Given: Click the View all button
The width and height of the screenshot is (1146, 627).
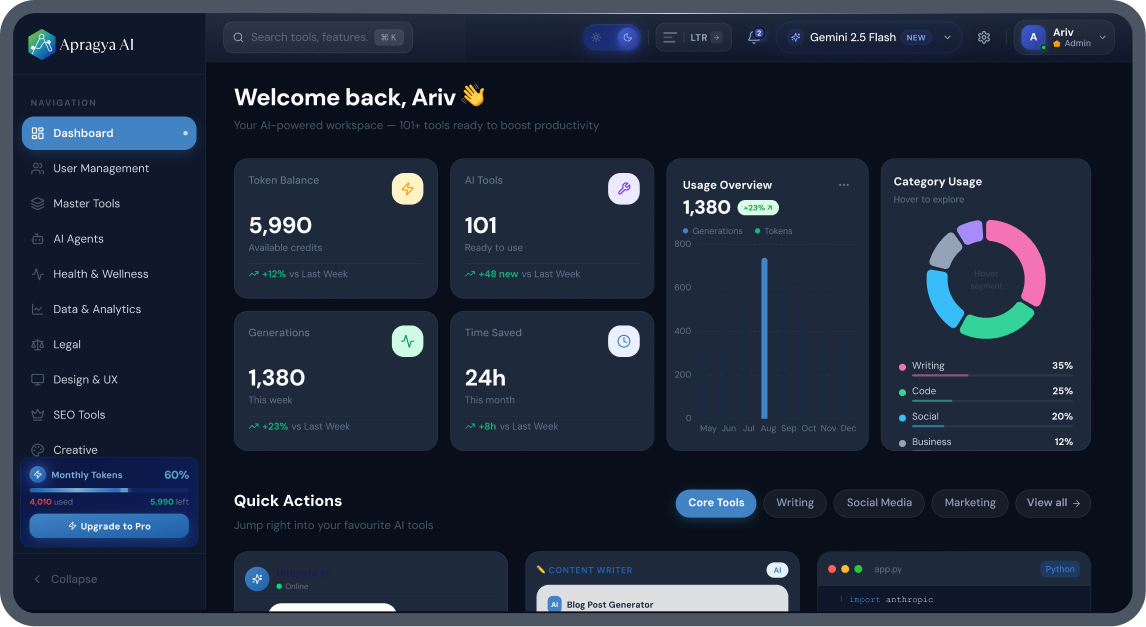Looking at the screenshot, I should [1053, 503].
